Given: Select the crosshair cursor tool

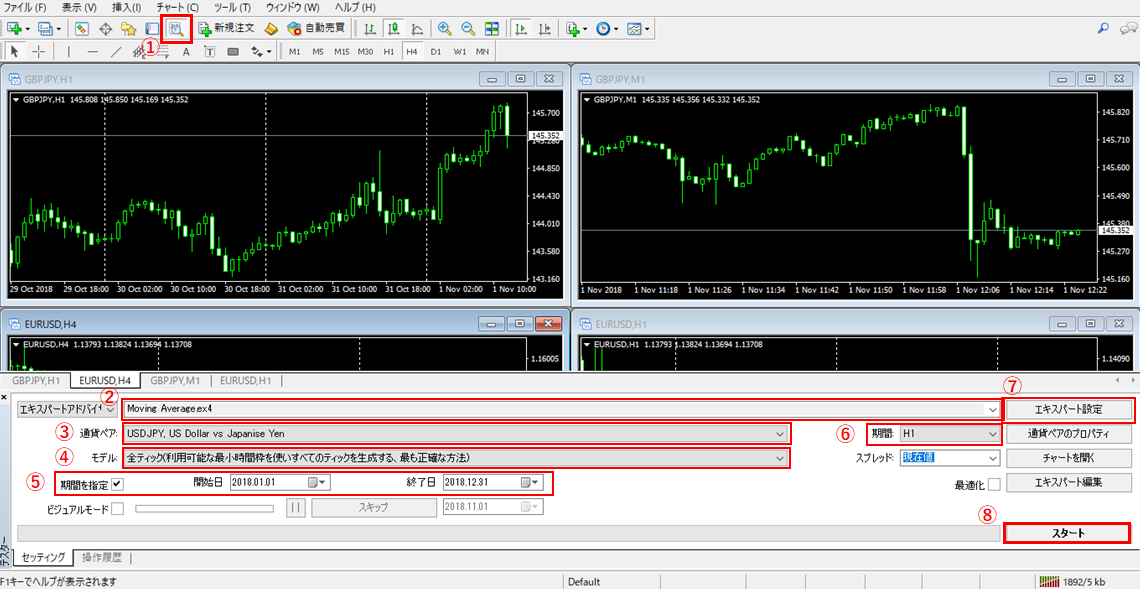Looking at the screenshot, I should (x=39, y=52).
